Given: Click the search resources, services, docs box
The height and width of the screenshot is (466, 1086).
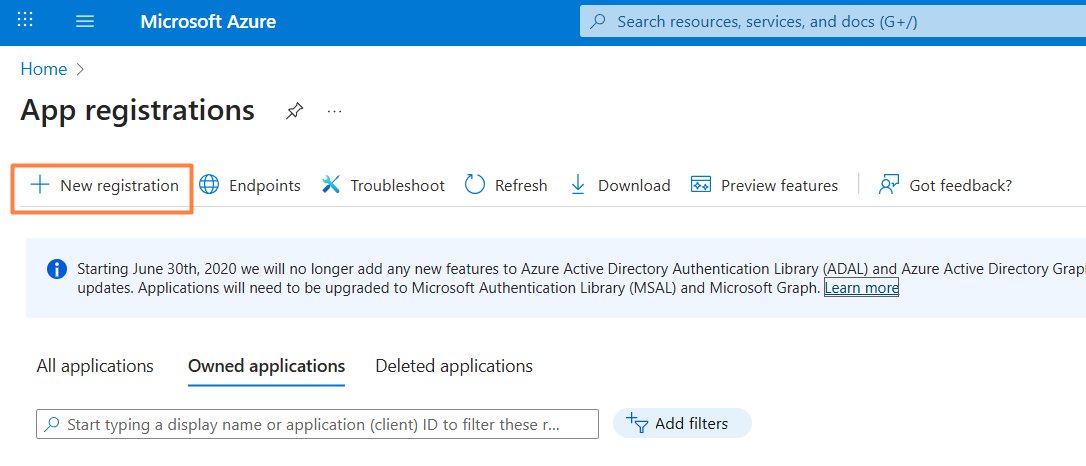Looking at the screenshot, I should click(x=830, y=21).
